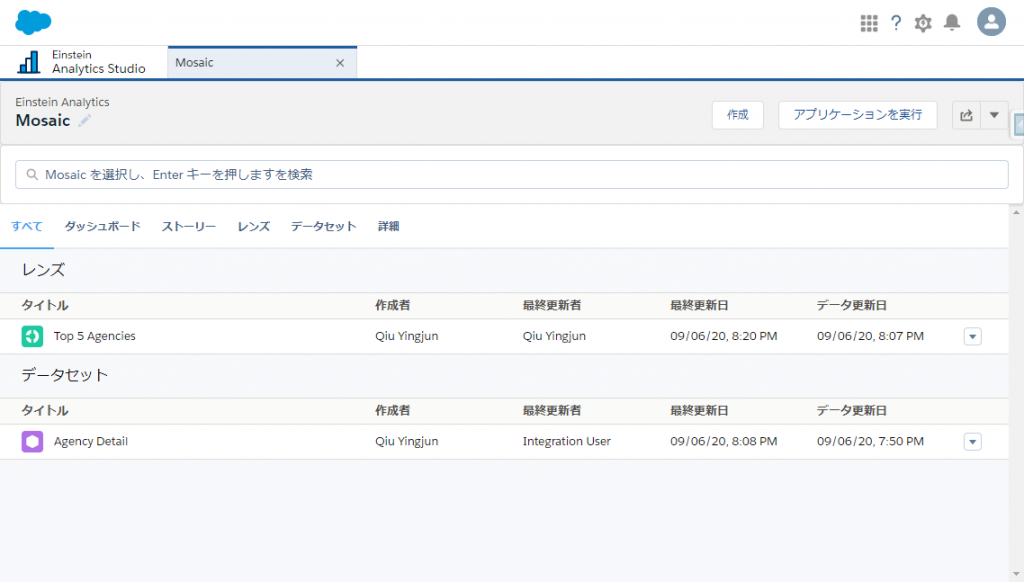This screenshot has width=1024, height=582.
Task: Click the Top 5 Agencies lens icon
Action: [x=32, y=336]
